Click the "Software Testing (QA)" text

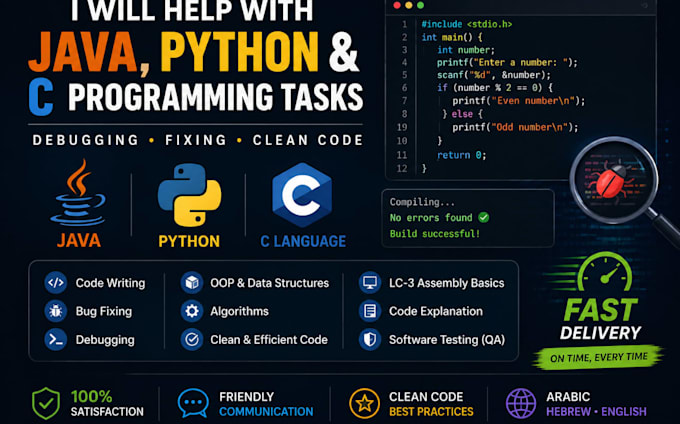pyautogui.click(x=447, y=339)
